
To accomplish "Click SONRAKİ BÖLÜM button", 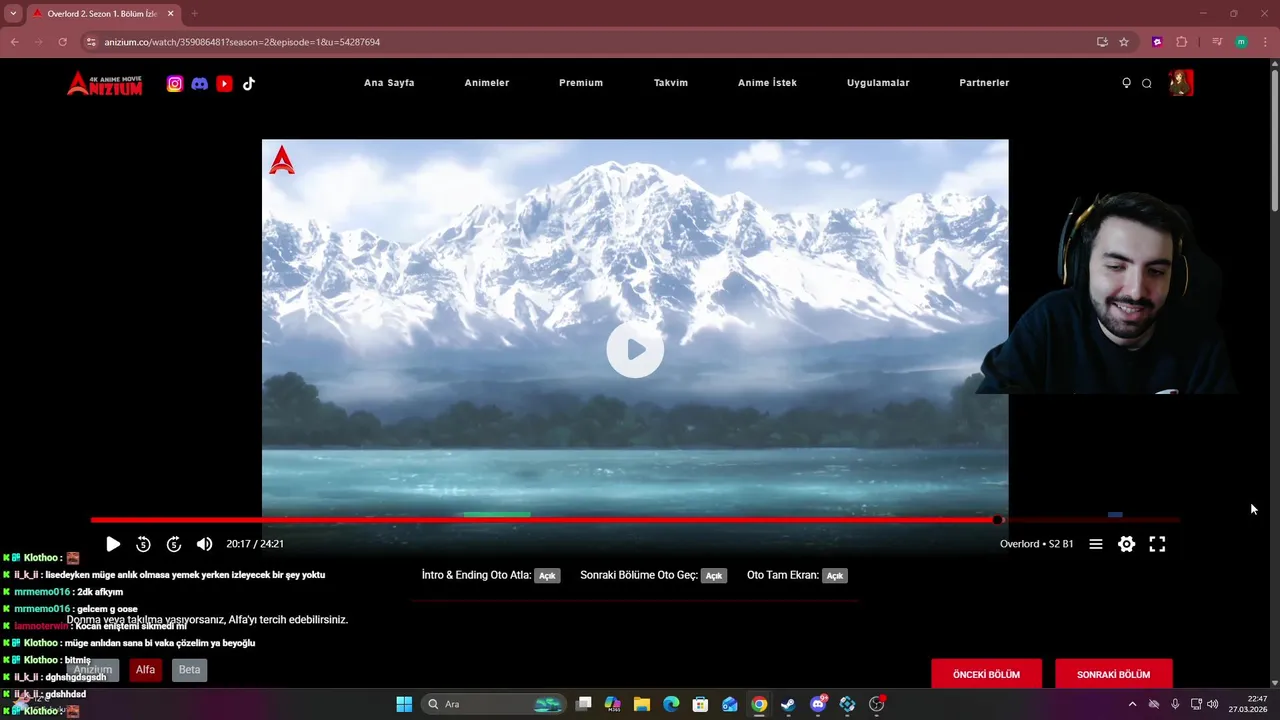I will click(1113, 674).
